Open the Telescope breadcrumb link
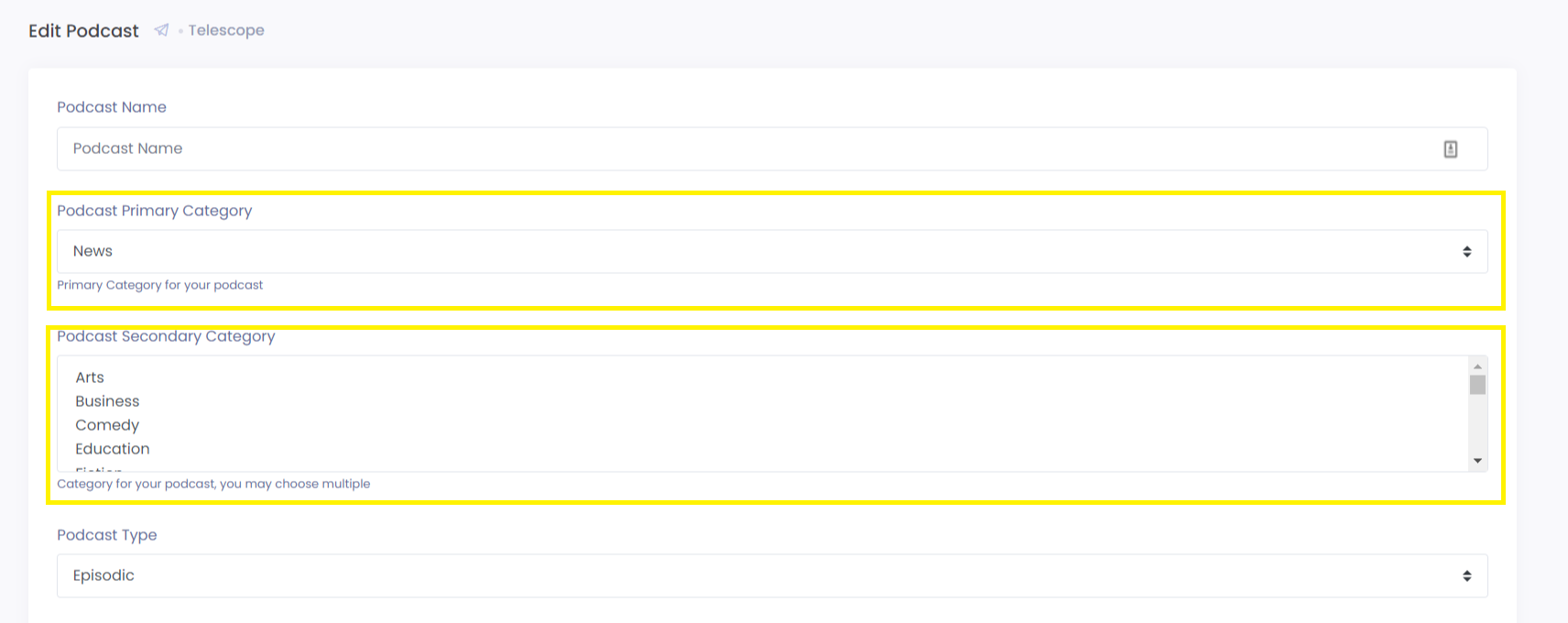1568x623 pixels. pos(226,30)
